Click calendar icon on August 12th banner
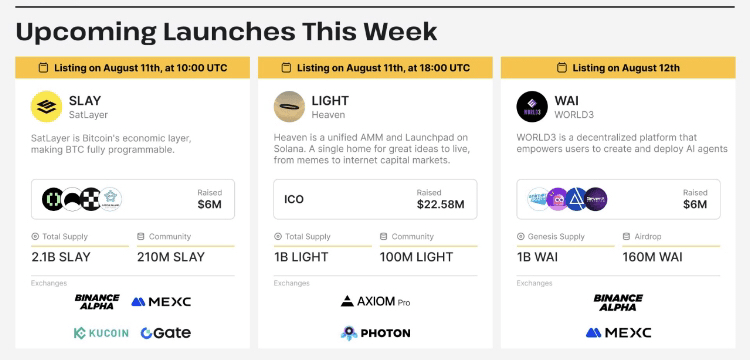 562,68
